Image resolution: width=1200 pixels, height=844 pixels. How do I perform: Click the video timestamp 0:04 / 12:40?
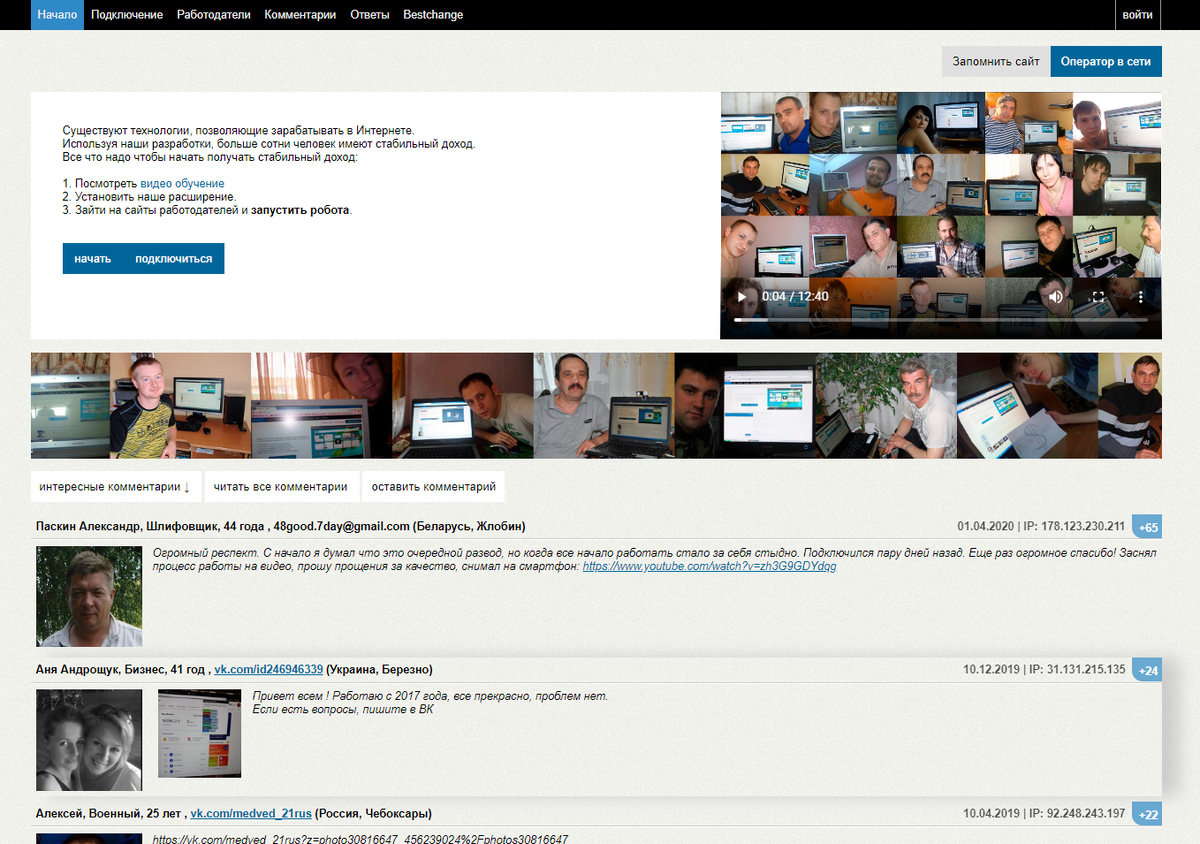click(x=795, y=297)
